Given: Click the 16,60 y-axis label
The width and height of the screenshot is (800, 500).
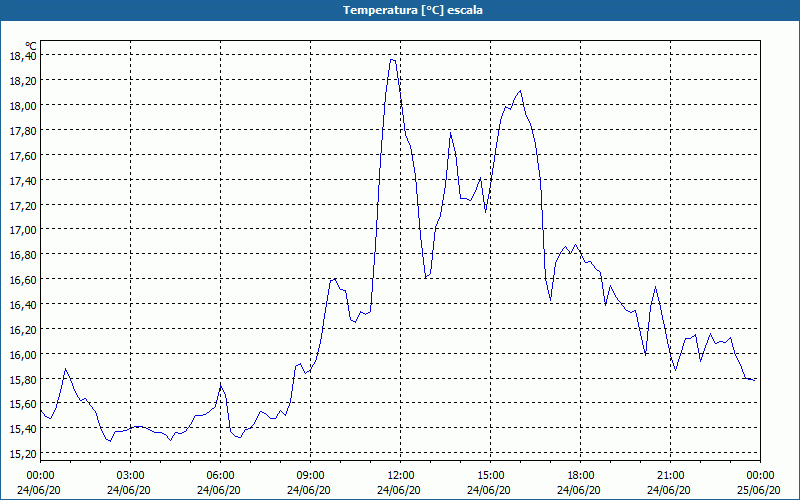Looking at the screenshot, I should point(23,280).
